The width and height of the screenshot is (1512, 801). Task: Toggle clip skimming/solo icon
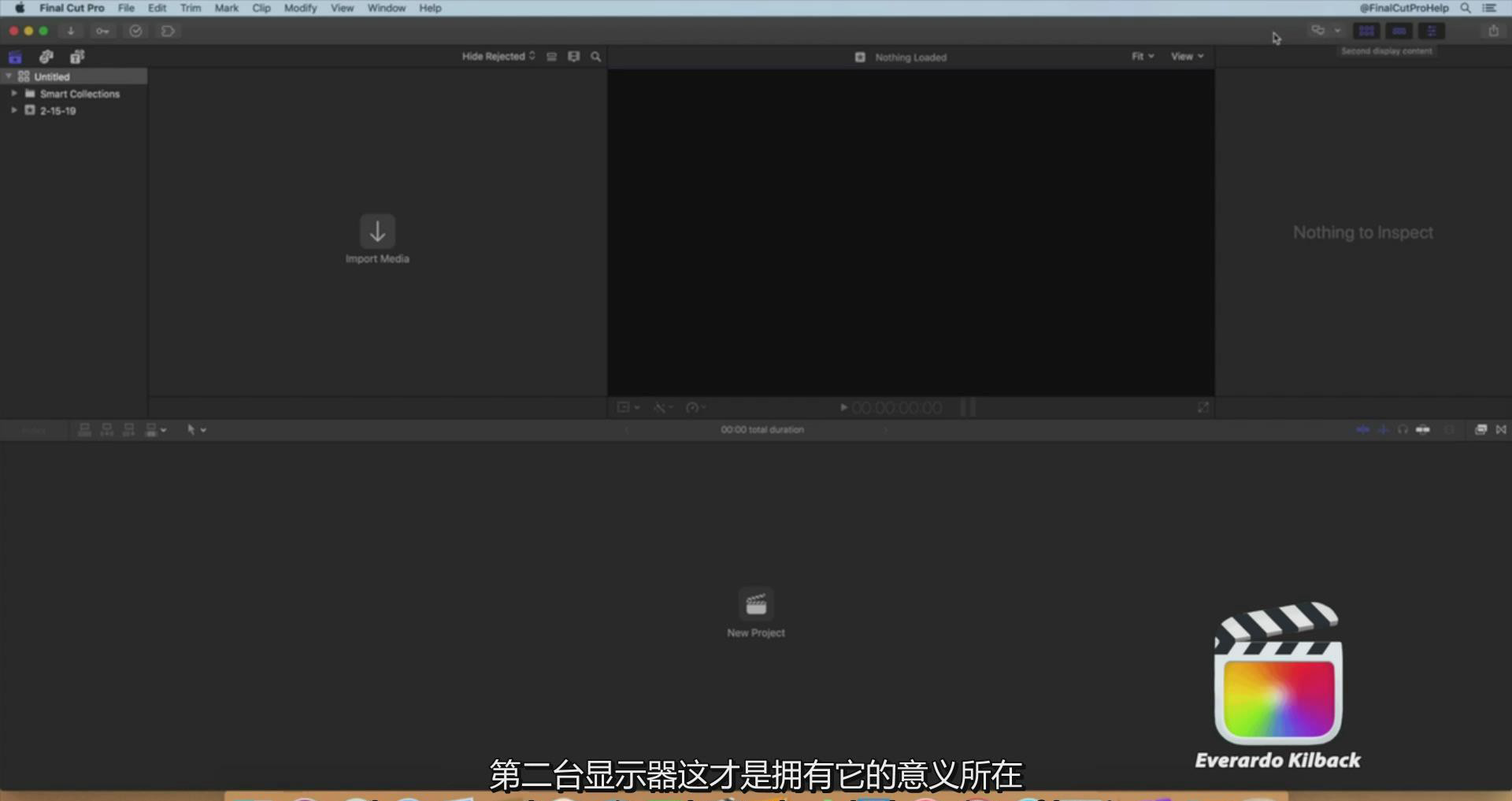click(x=1423, y=429)
